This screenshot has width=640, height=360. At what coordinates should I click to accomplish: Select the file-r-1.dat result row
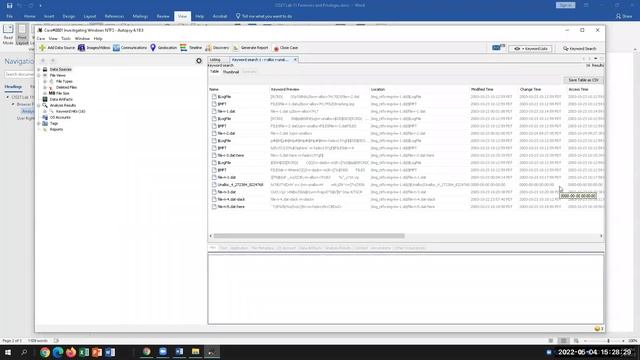pyautogui.click(x=406, y=111)
